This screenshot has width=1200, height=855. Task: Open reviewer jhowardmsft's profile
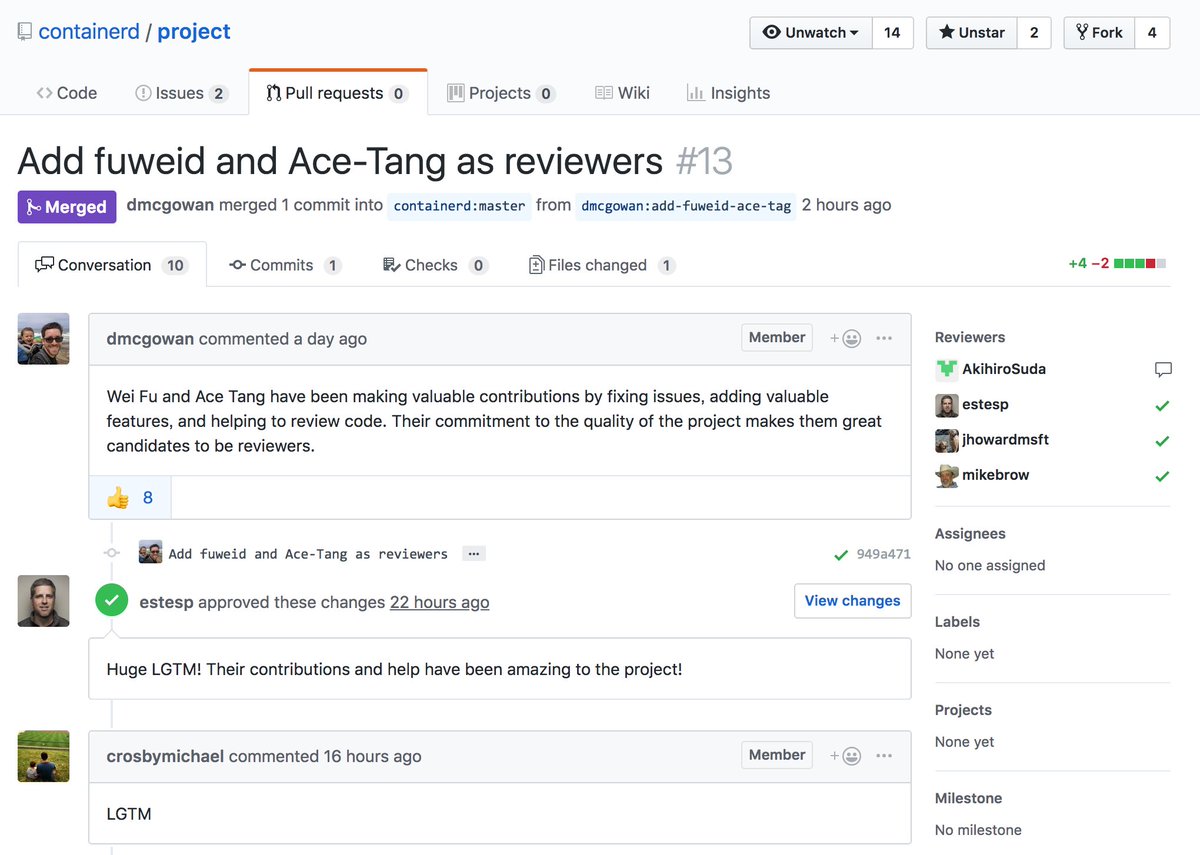click(1005, 439)
